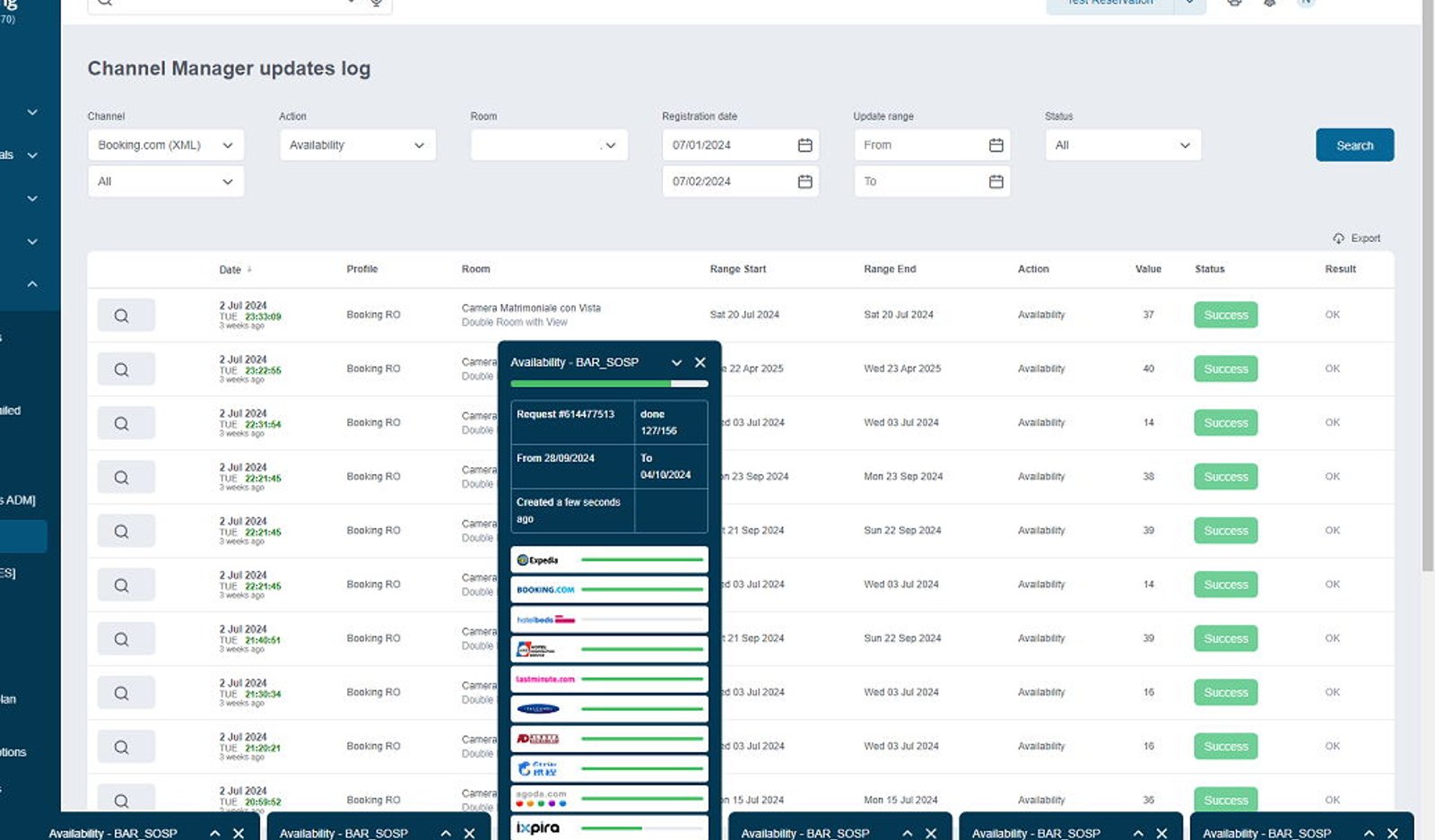1435x840 pixels.
Task: Close the Availability - BAR_SOSP popup with X
Action: (x=700, y=362)
